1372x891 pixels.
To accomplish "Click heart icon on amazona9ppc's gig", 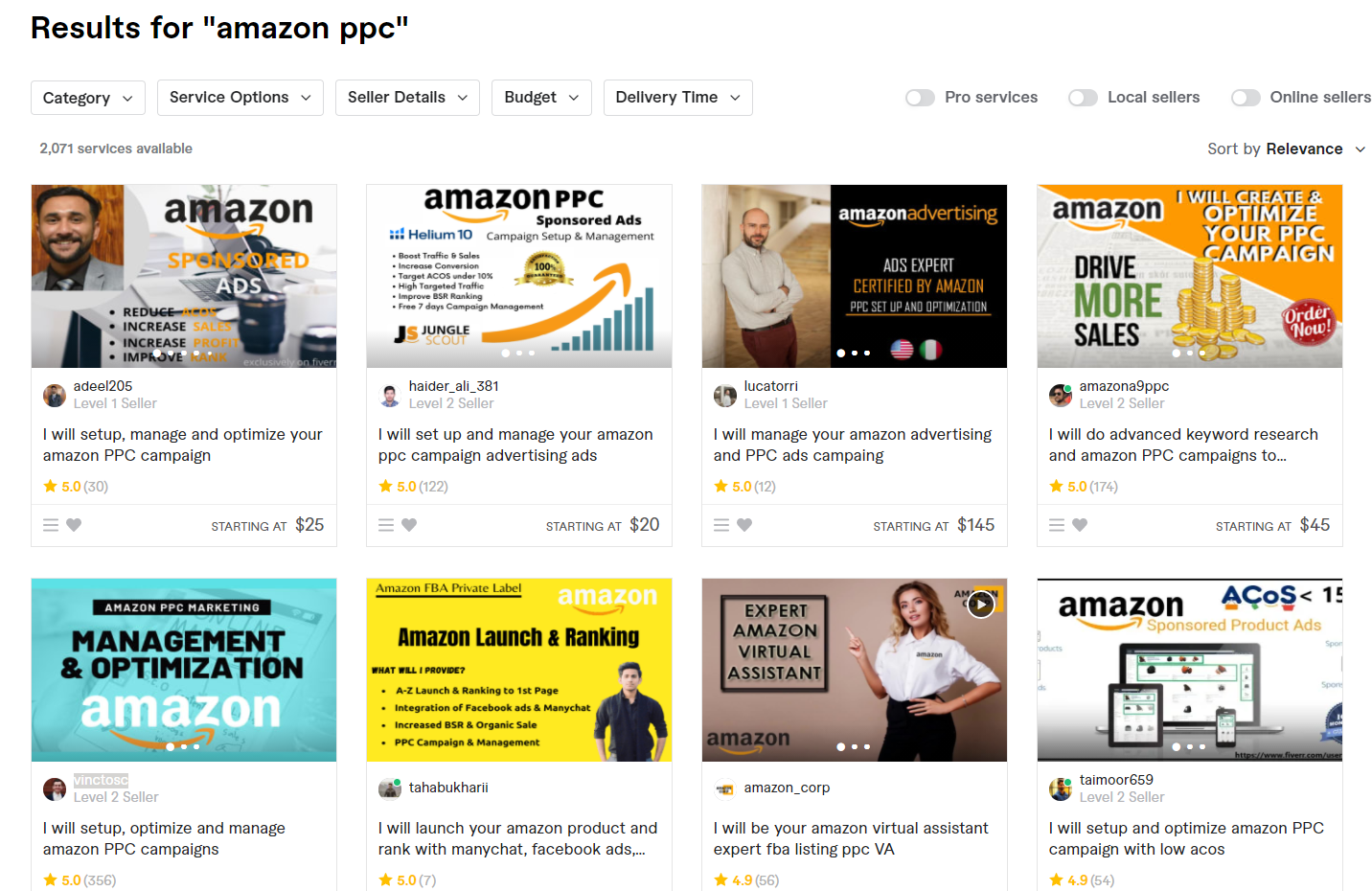I will tap(1080, 525).
